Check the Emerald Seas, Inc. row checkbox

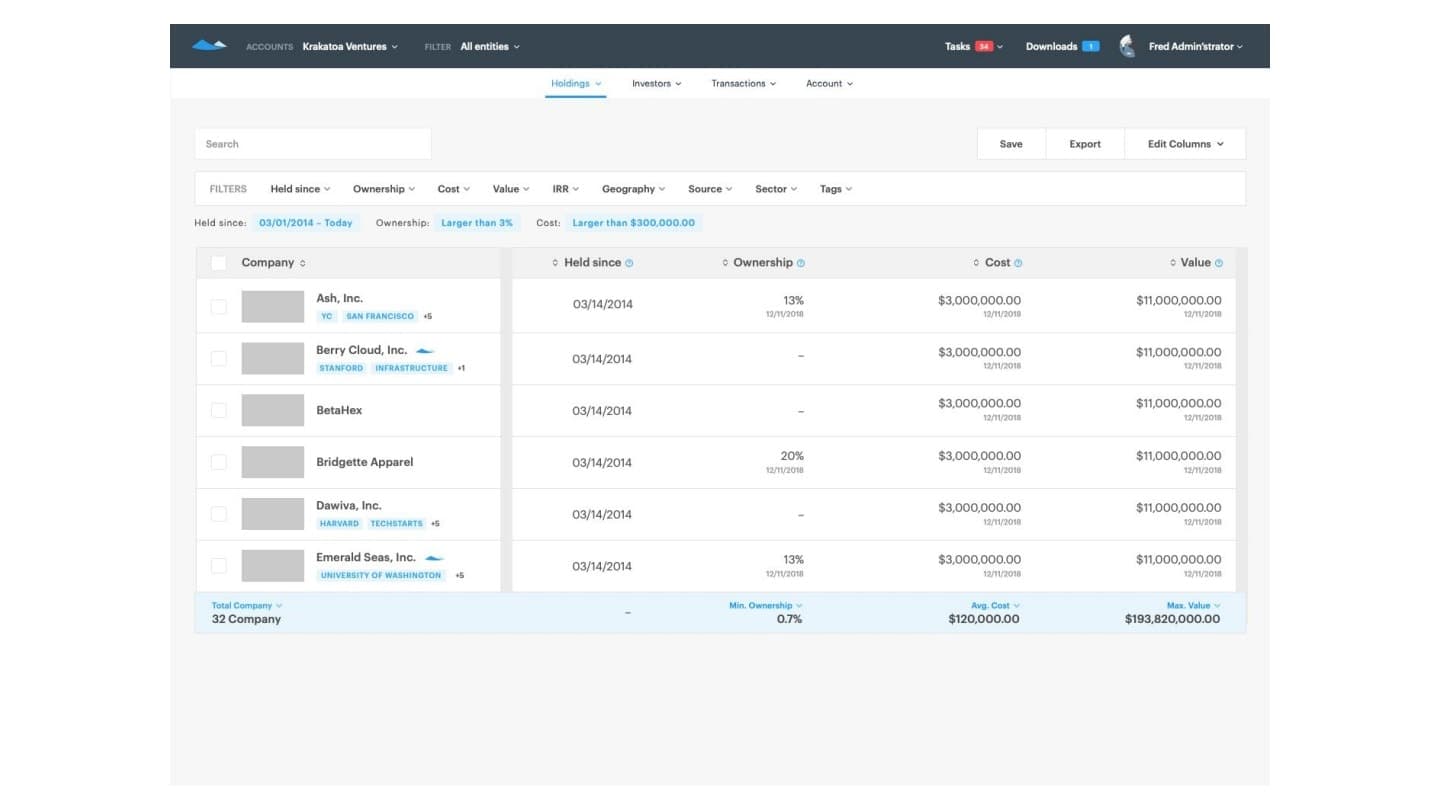click(x=218, y=566)
